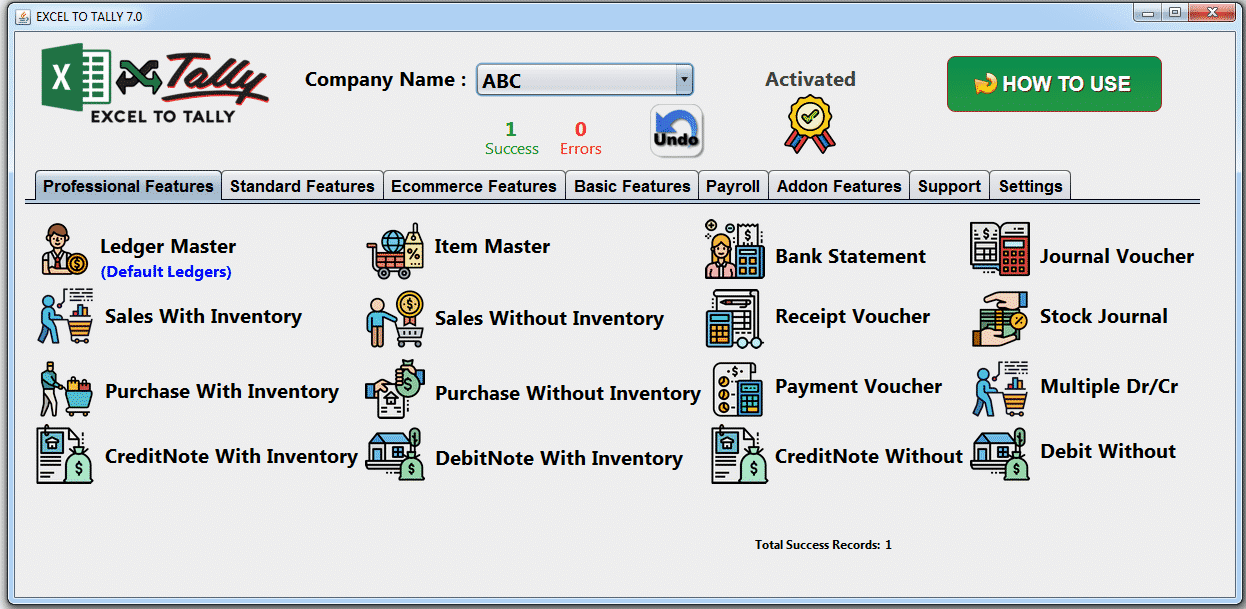Expand the company selection list
Viewport: 1246px width, 609px height.
point(684,79)
